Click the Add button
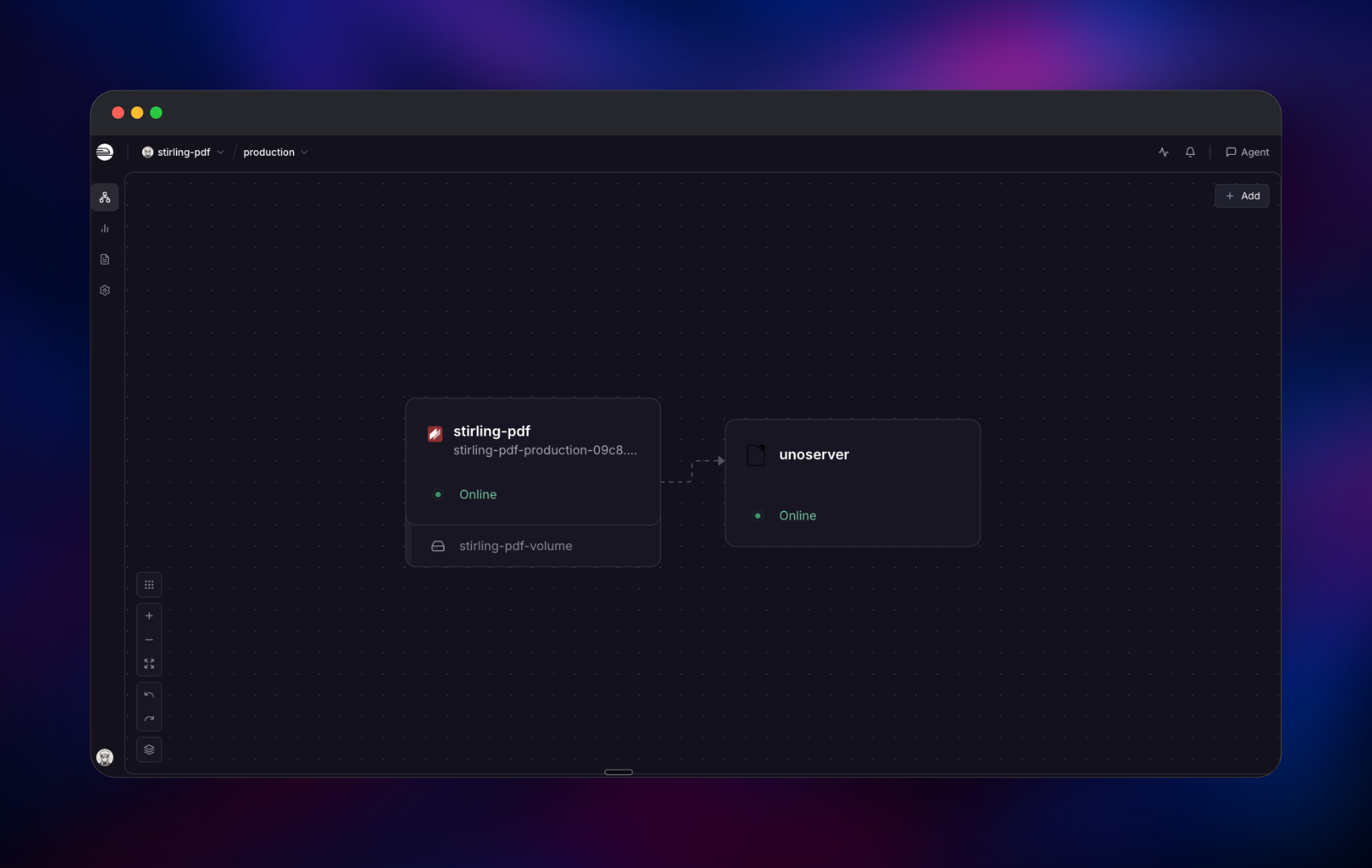 pyautogui.click(x=1242, y=196)
